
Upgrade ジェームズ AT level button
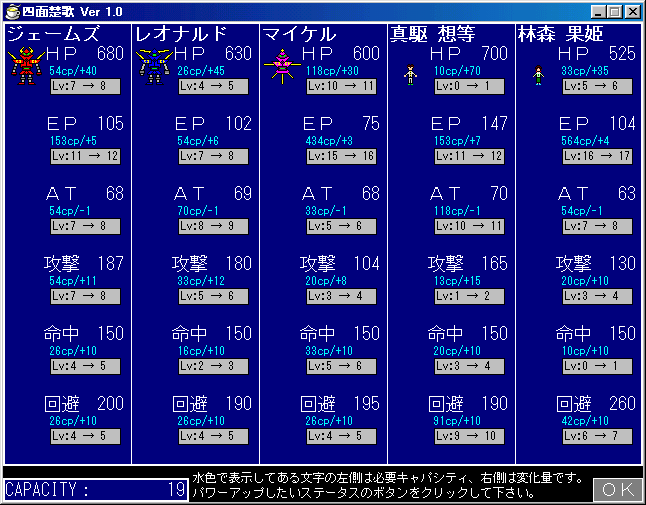[85, 227]
